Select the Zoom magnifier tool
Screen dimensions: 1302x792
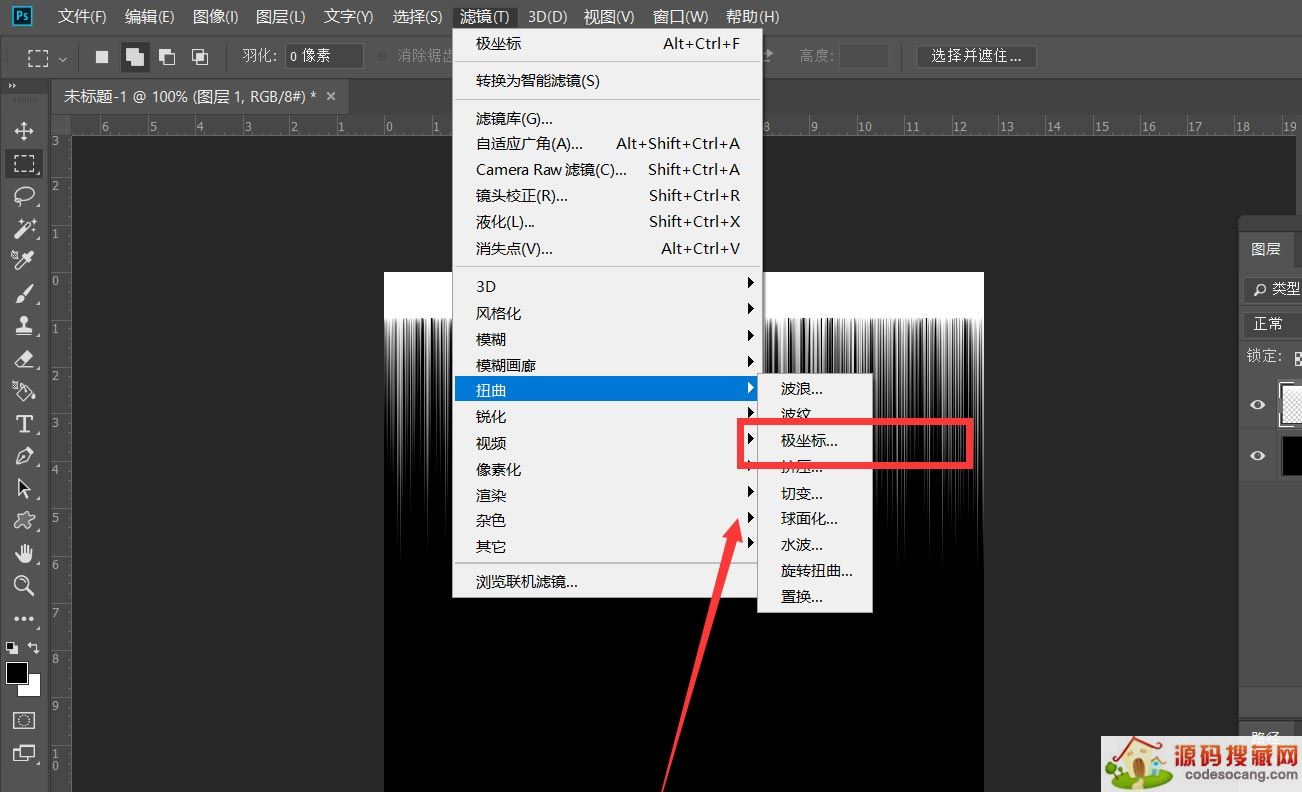click(24, 586)
